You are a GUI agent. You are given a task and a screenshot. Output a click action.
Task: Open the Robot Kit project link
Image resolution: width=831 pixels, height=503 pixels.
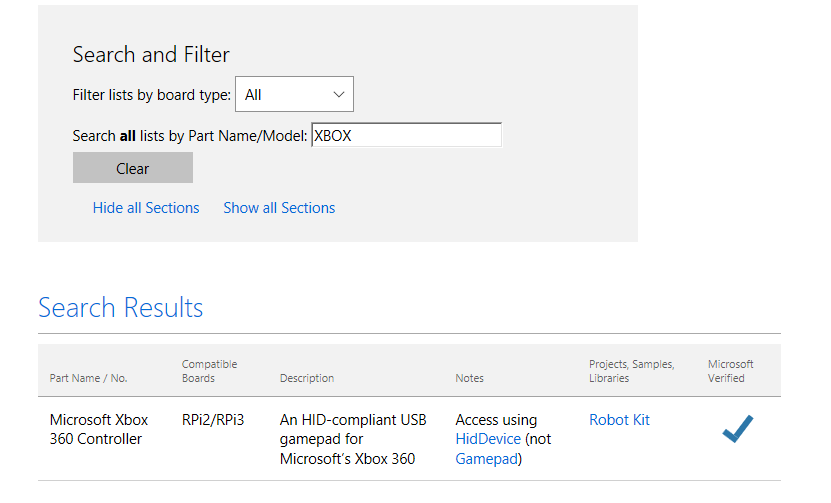click(x=619, y=420)
